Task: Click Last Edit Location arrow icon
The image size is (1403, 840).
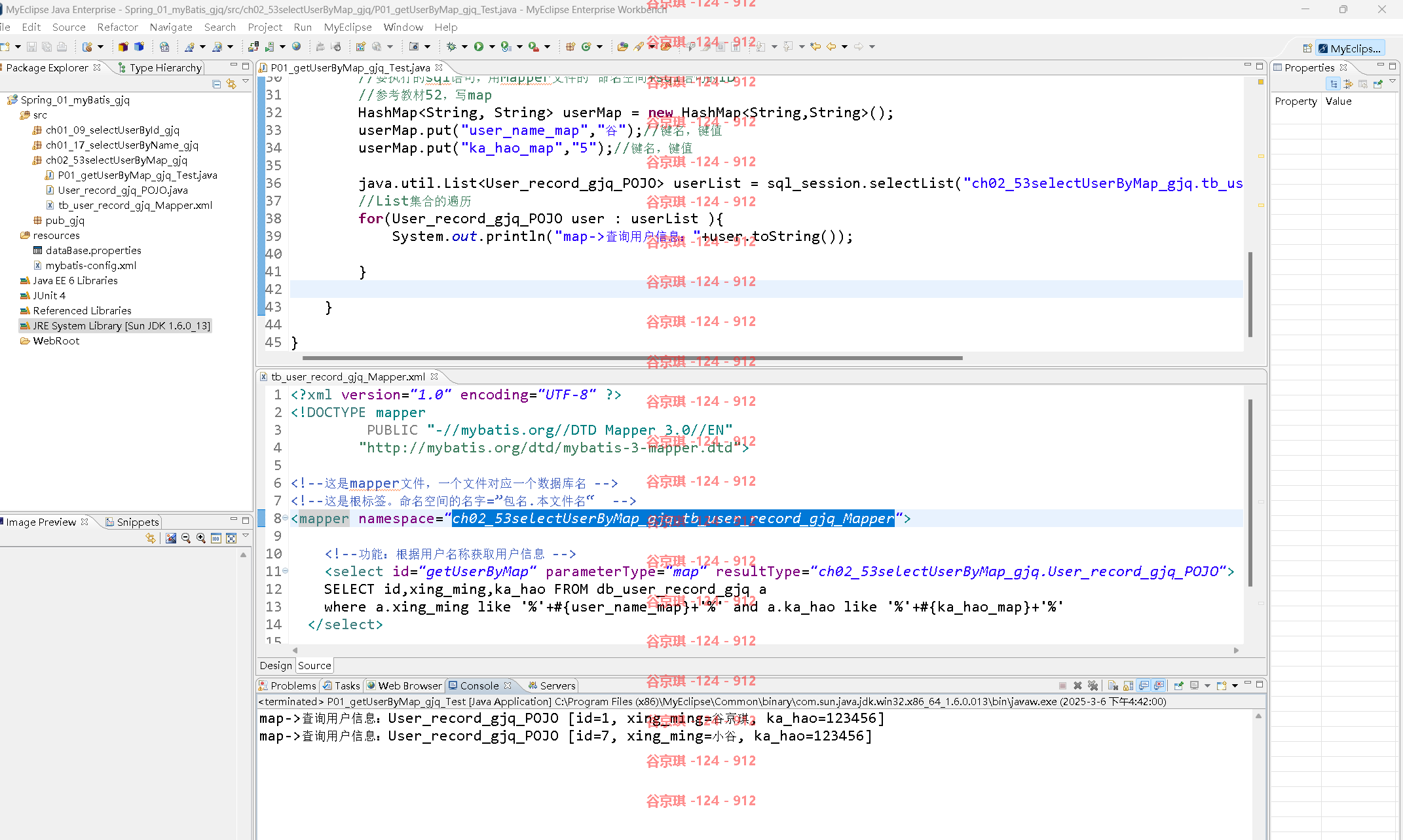Action: tap(815, 46)
